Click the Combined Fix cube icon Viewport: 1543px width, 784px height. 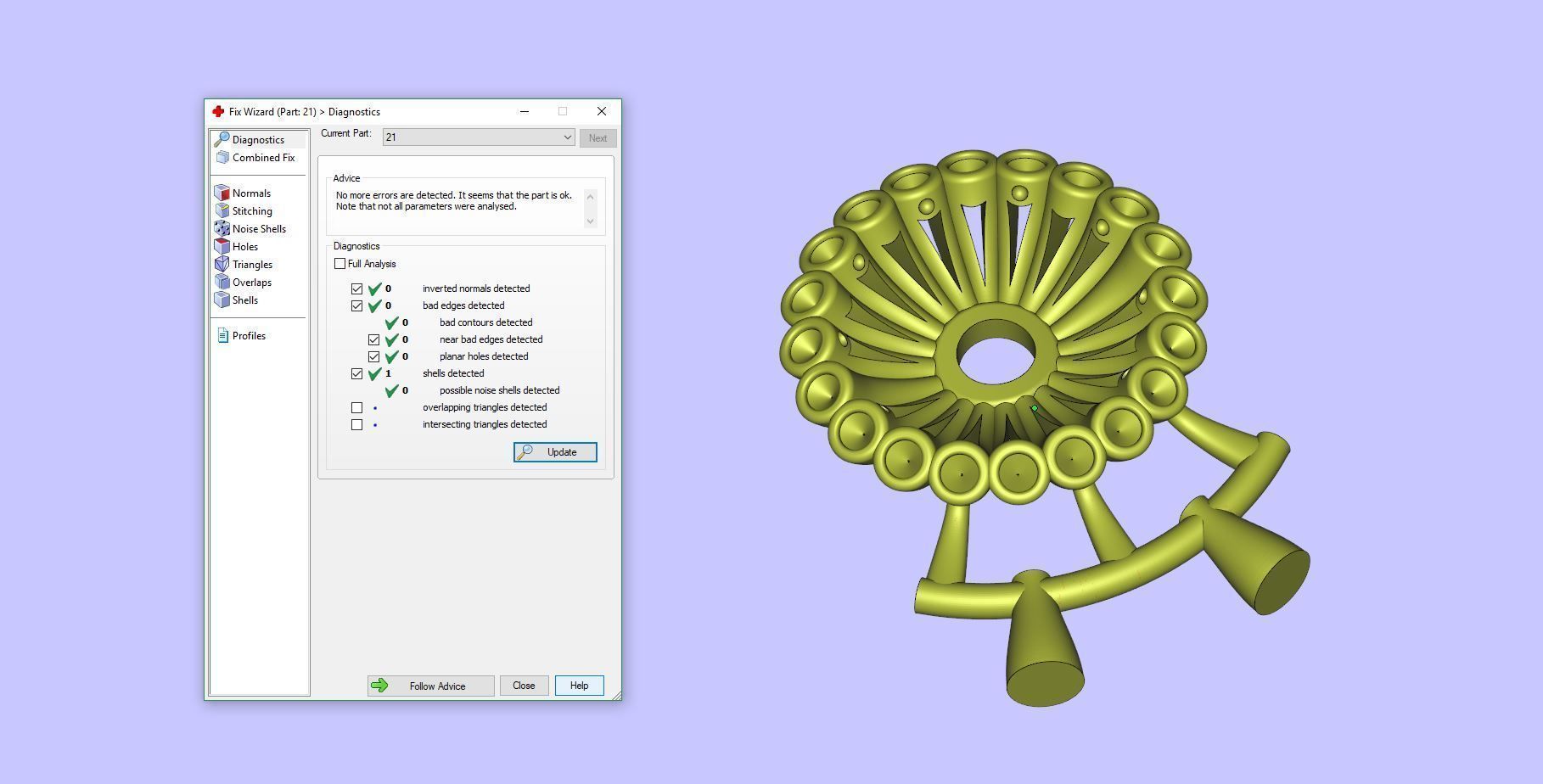[x=222, y=157]
